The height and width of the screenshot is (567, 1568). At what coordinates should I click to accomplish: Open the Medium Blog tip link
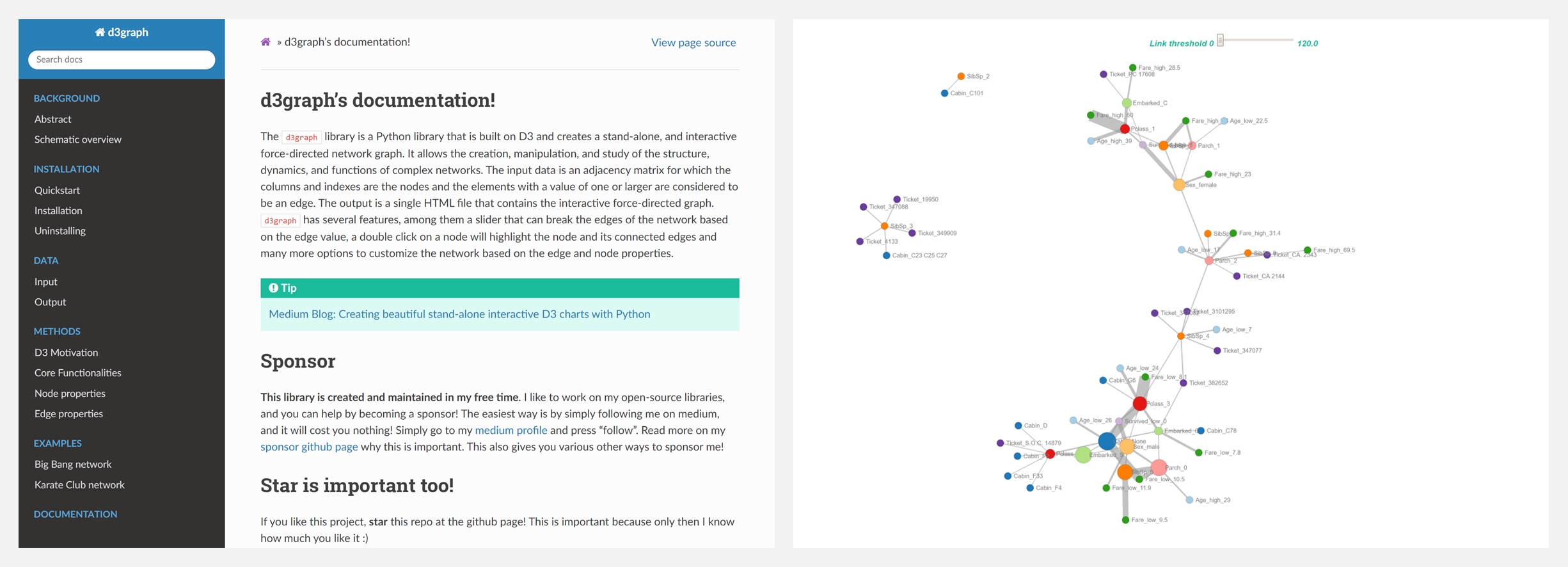[x=459, y=314]
